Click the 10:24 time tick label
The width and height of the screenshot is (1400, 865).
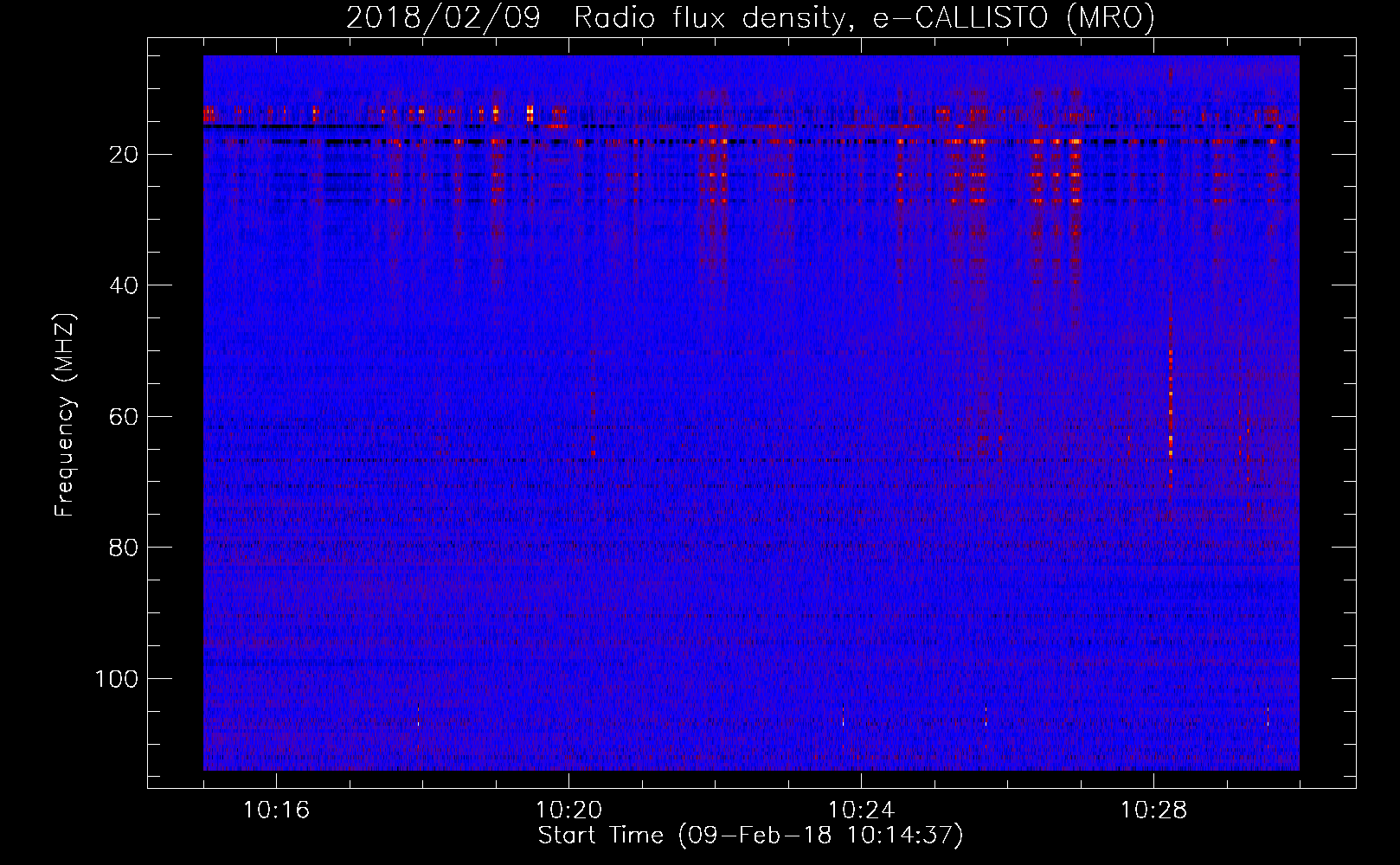click(861, 811)
